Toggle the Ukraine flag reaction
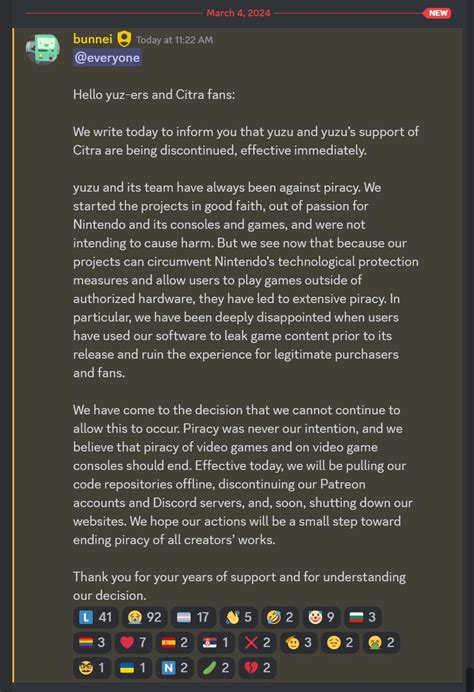This screenshot has width=474, height=692. [x=133, y=667]
